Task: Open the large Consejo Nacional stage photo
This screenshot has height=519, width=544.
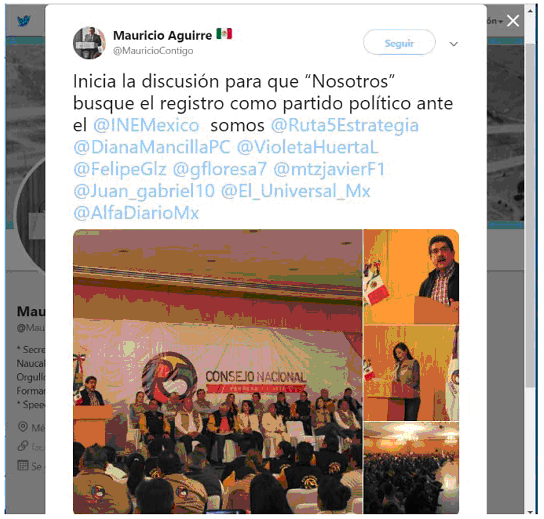Action: click(x=218, y=371)
